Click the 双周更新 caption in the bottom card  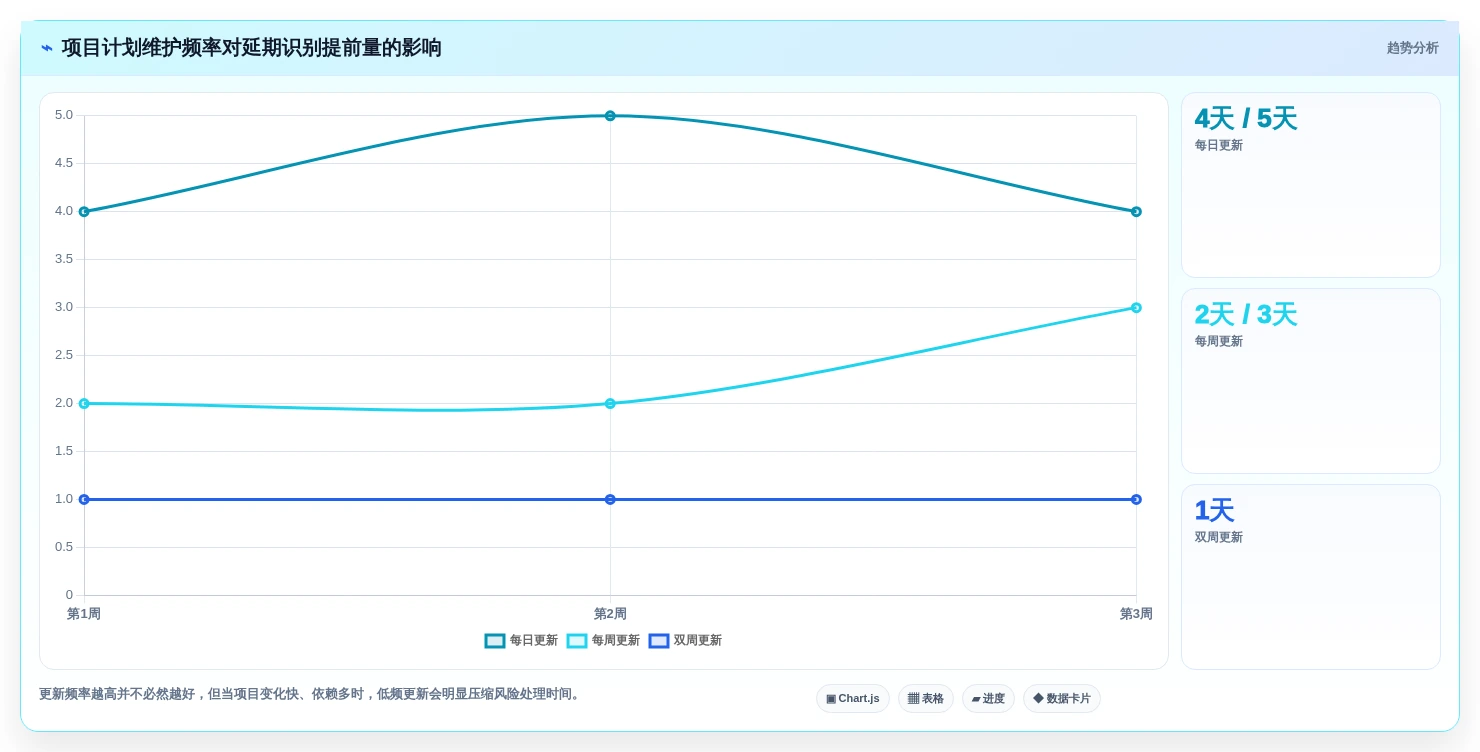(x=1219, y=538)
